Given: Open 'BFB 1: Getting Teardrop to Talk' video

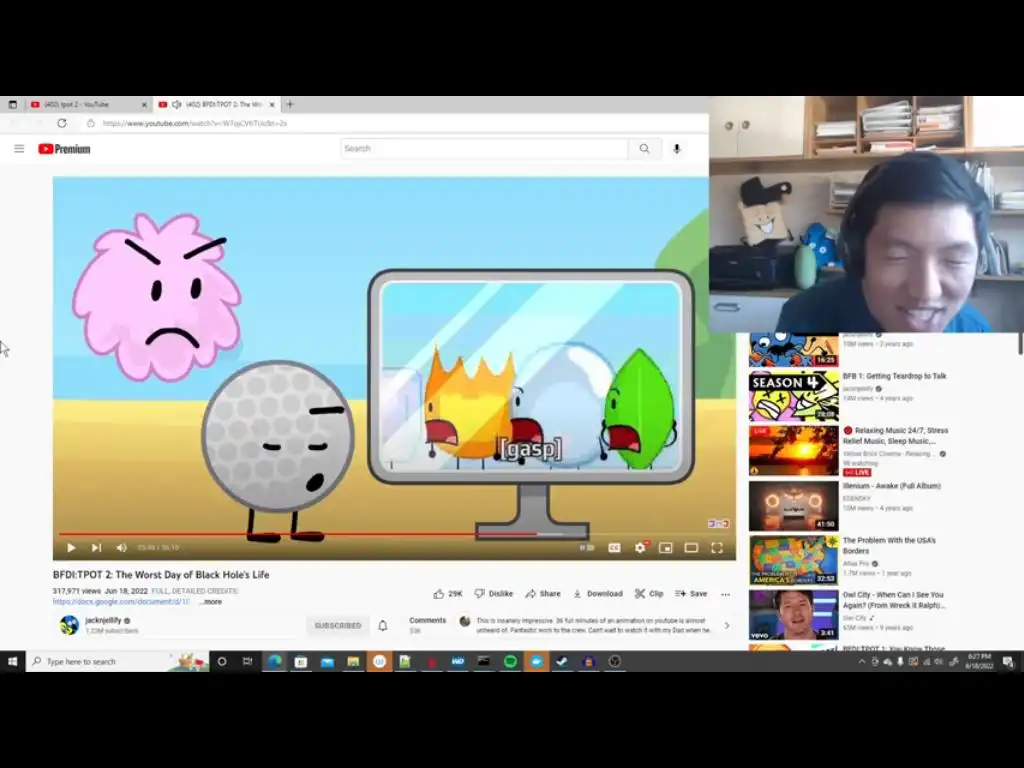Looking at the screenshot, I should click(894, 376).
